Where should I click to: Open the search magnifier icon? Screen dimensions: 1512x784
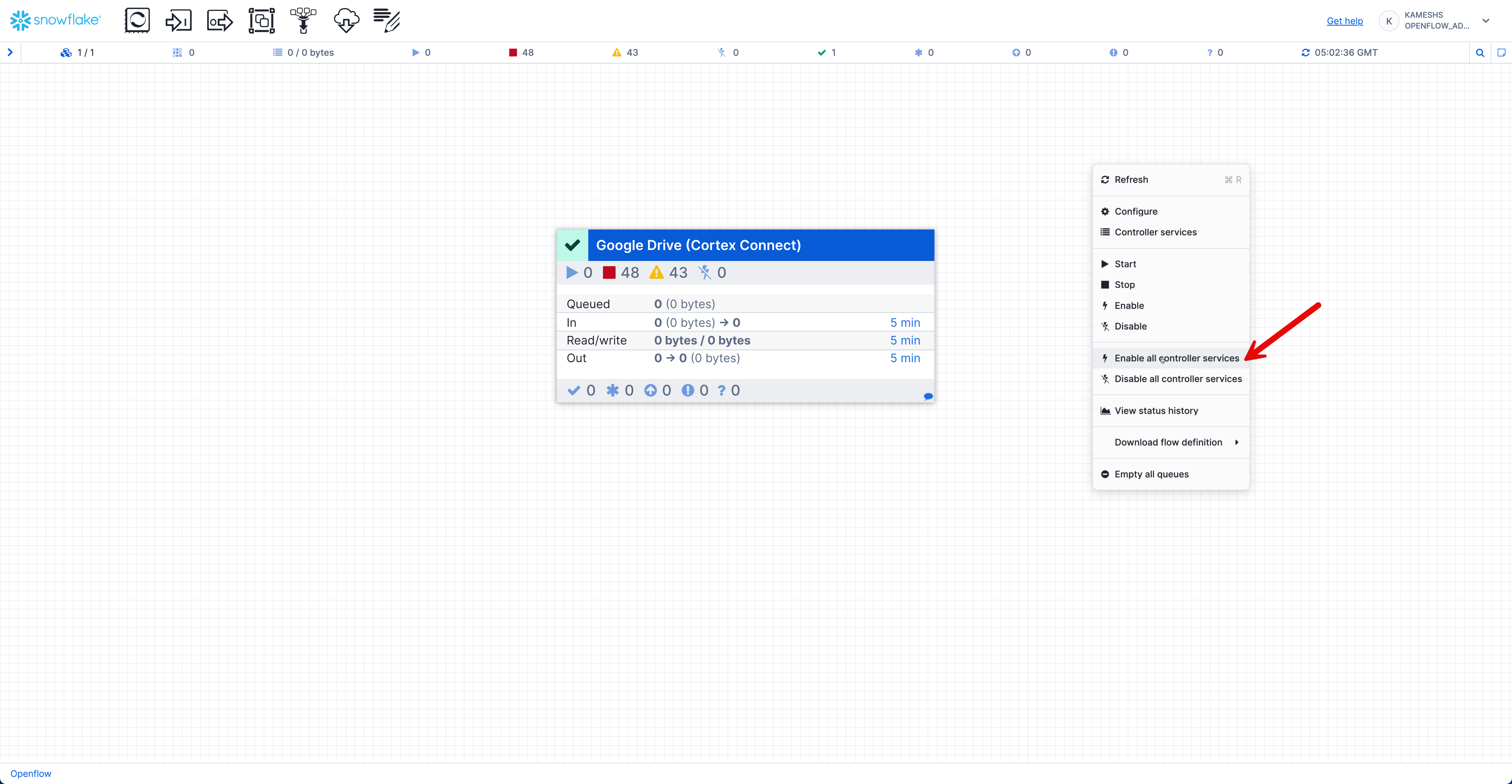tap(1480, 53)
